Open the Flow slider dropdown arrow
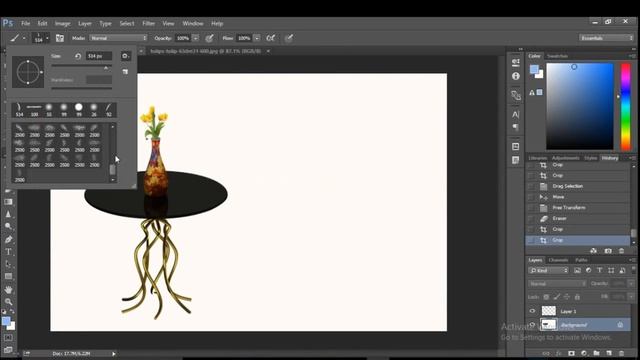 pos(257,38)
